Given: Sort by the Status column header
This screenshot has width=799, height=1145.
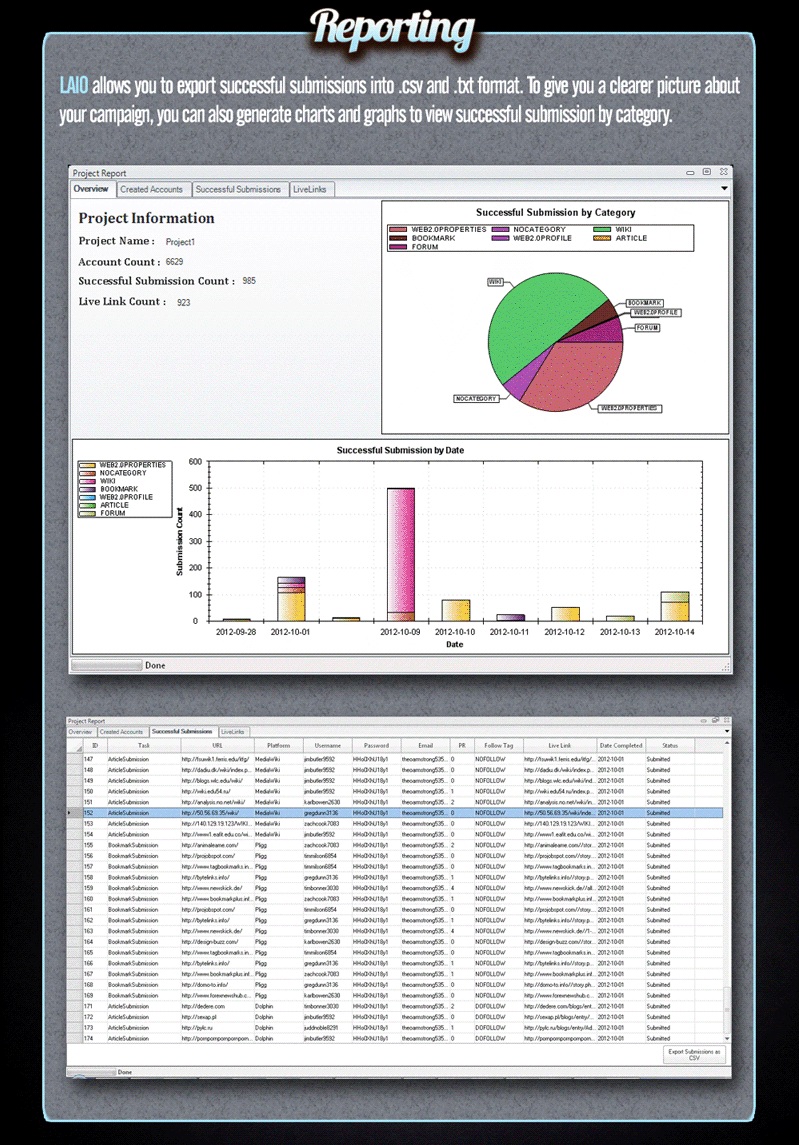Looking at the screenshot, I should tap(670, 746).
